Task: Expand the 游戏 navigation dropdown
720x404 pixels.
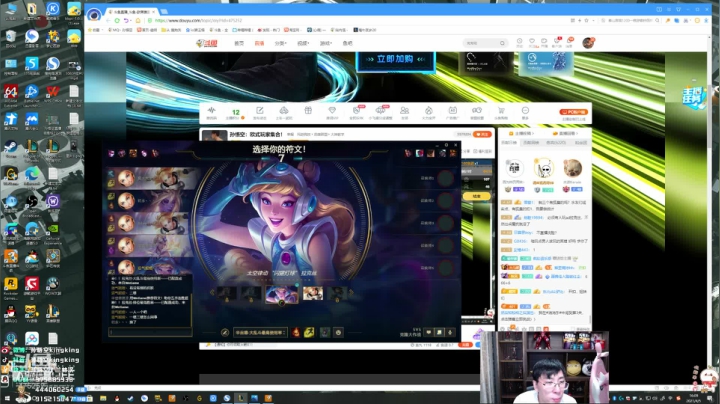Action: coord(326,43)
